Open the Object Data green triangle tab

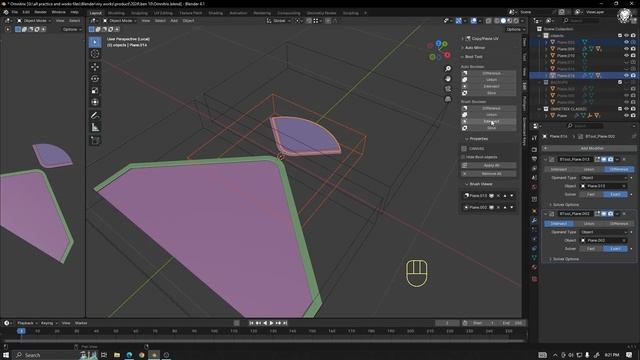[x=534, y=258]
